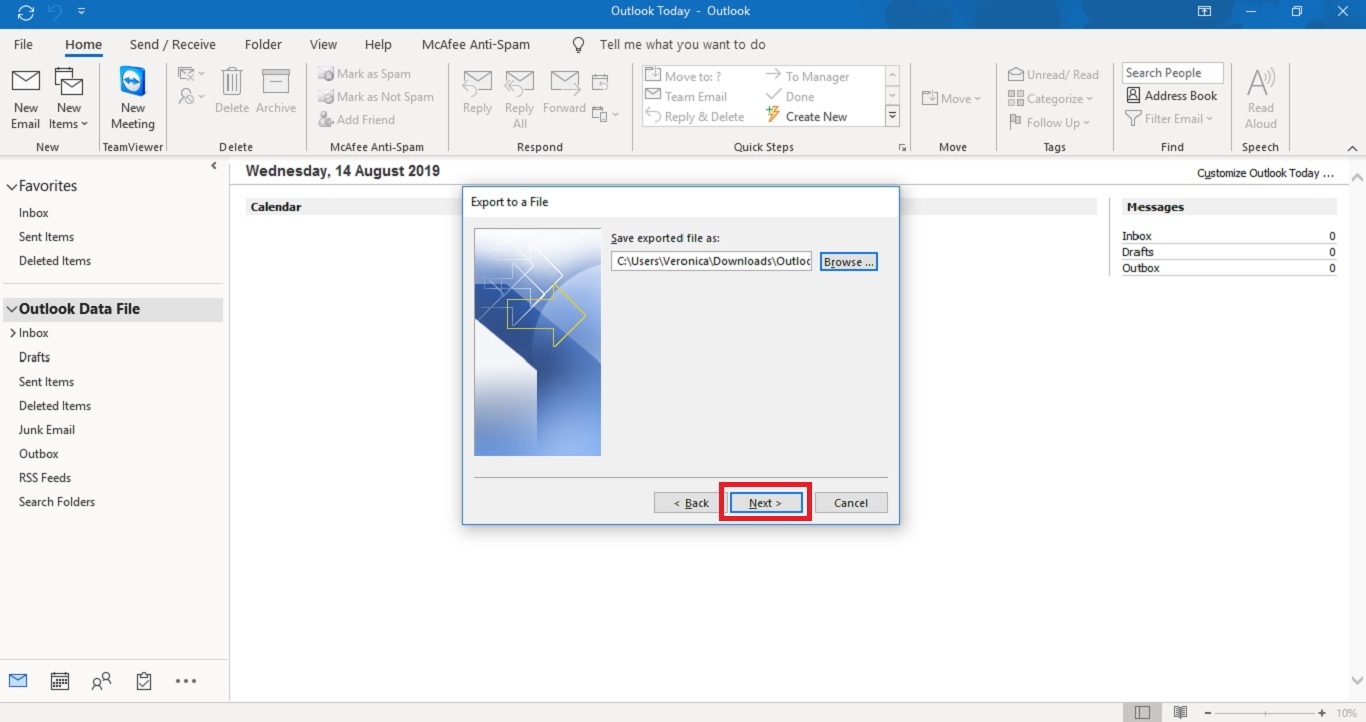This screenshot has width=1366, height=722.
Task: Open the Address Book
Action: (1172, 96)
